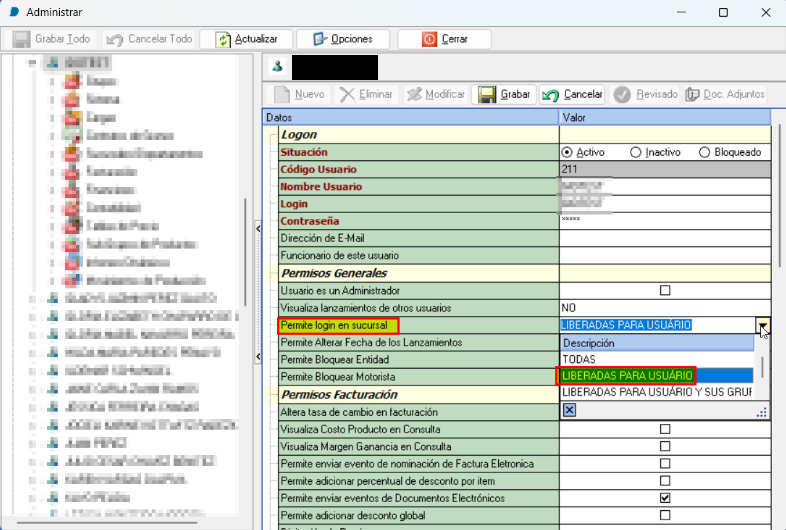Collapse the top user node in the tree
The image size is (786, 530).
pyautogui.click(x=33, y=63)
